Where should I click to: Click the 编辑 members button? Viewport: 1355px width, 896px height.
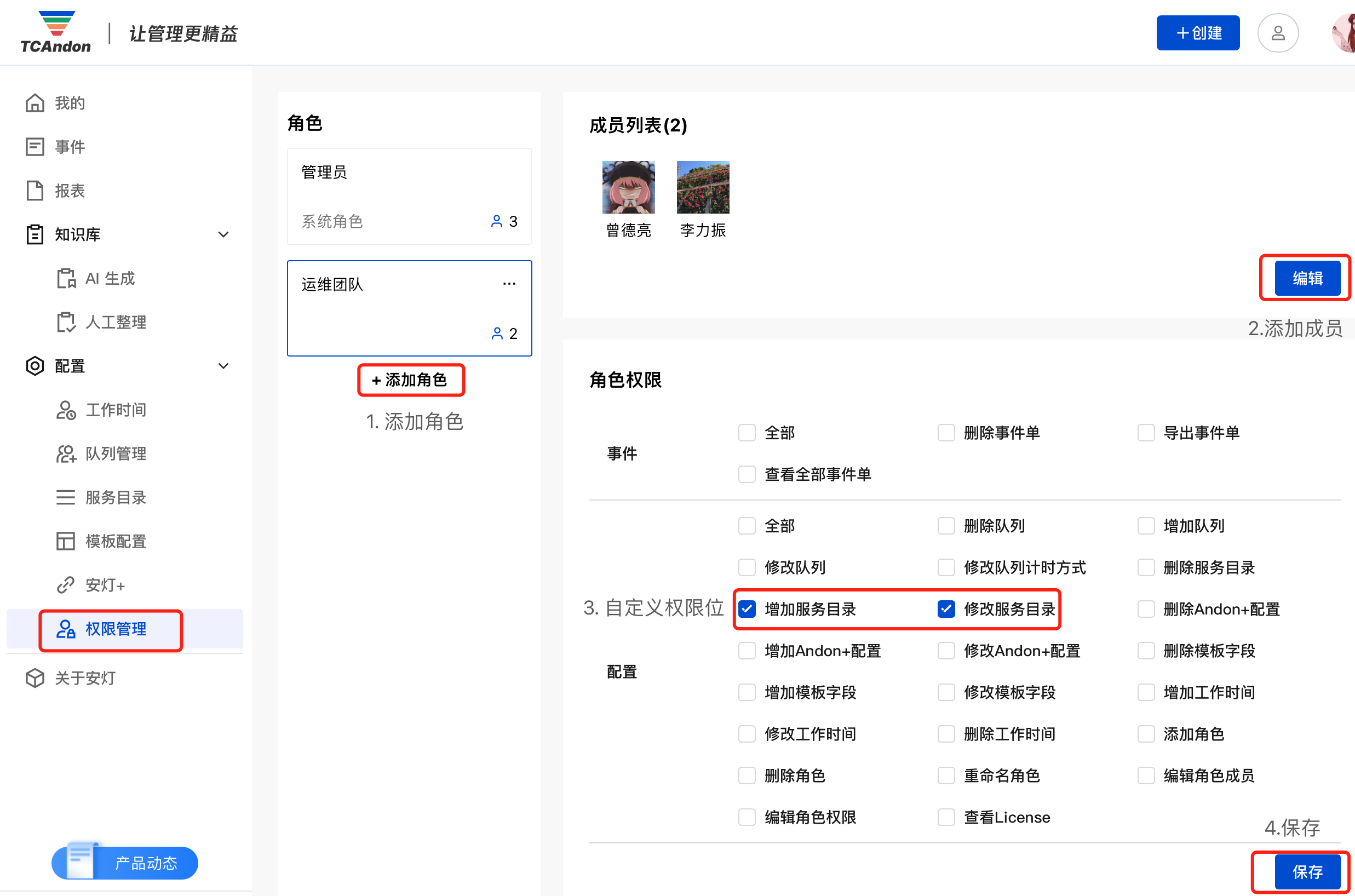pos(1307,278)
